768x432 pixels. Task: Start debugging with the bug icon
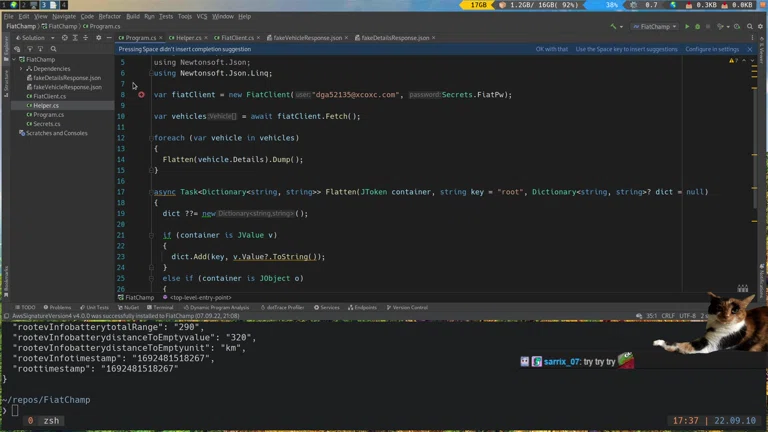[x=698, y=27]
